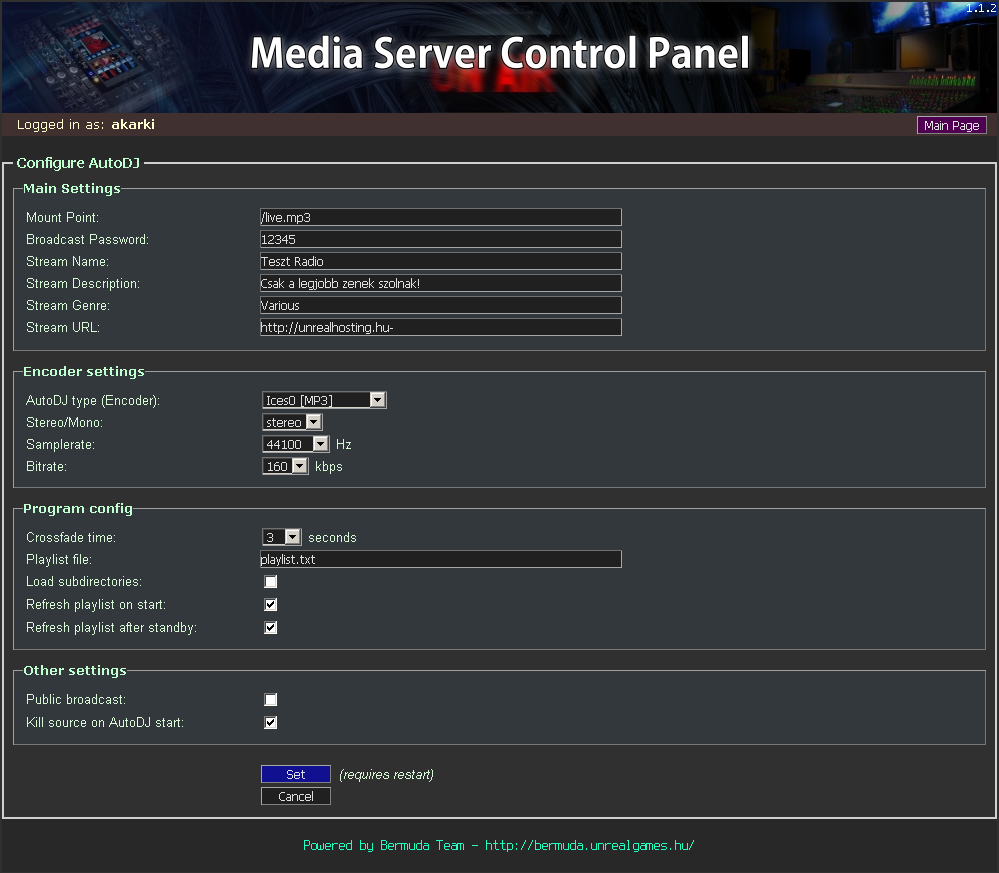Disable Kill source on AutoDJ start
This screenshot has height=873, width=999.
pos(270,722)
